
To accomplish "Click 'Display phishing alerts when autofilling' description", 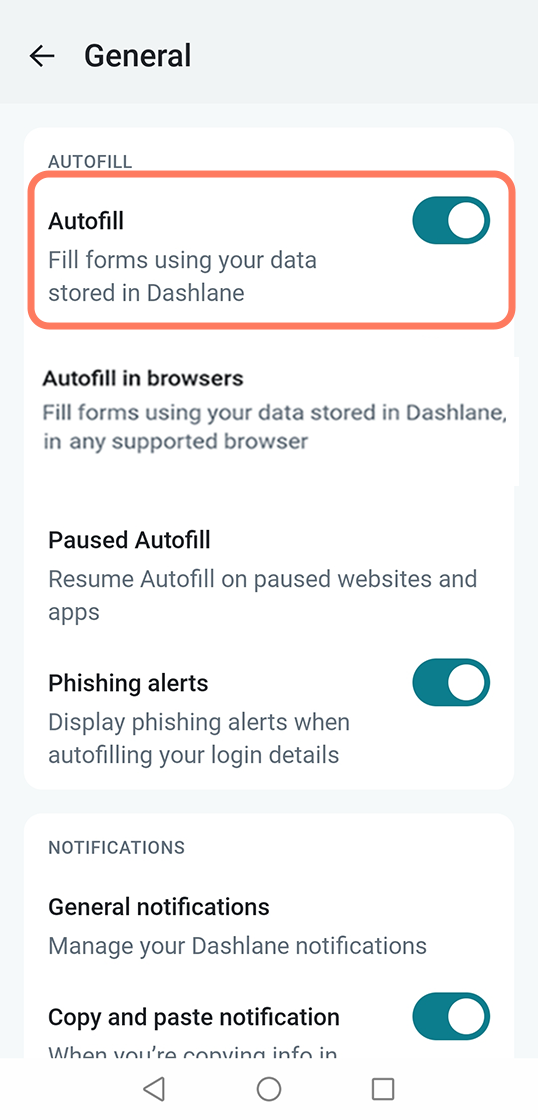I will [199, 738].
